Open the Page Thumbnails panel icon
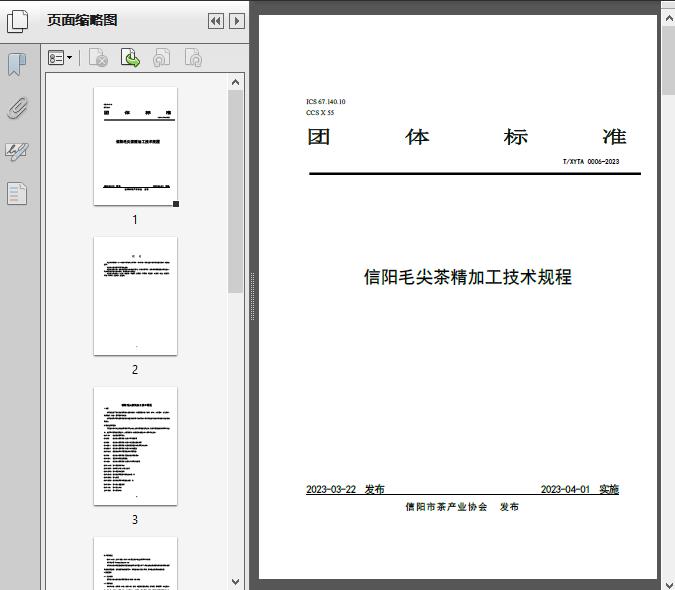675x590 pixels. 18,21
